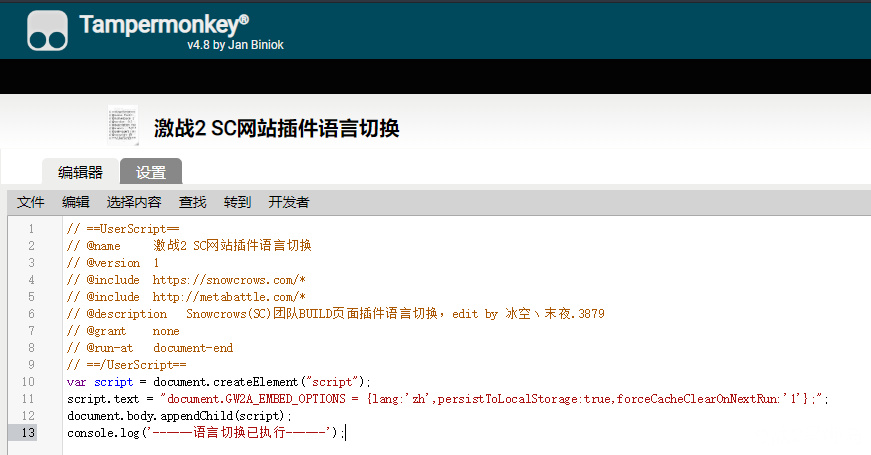Click the console.log line with 语言切换已执行

pyautogui.click(x=206, y=433)
